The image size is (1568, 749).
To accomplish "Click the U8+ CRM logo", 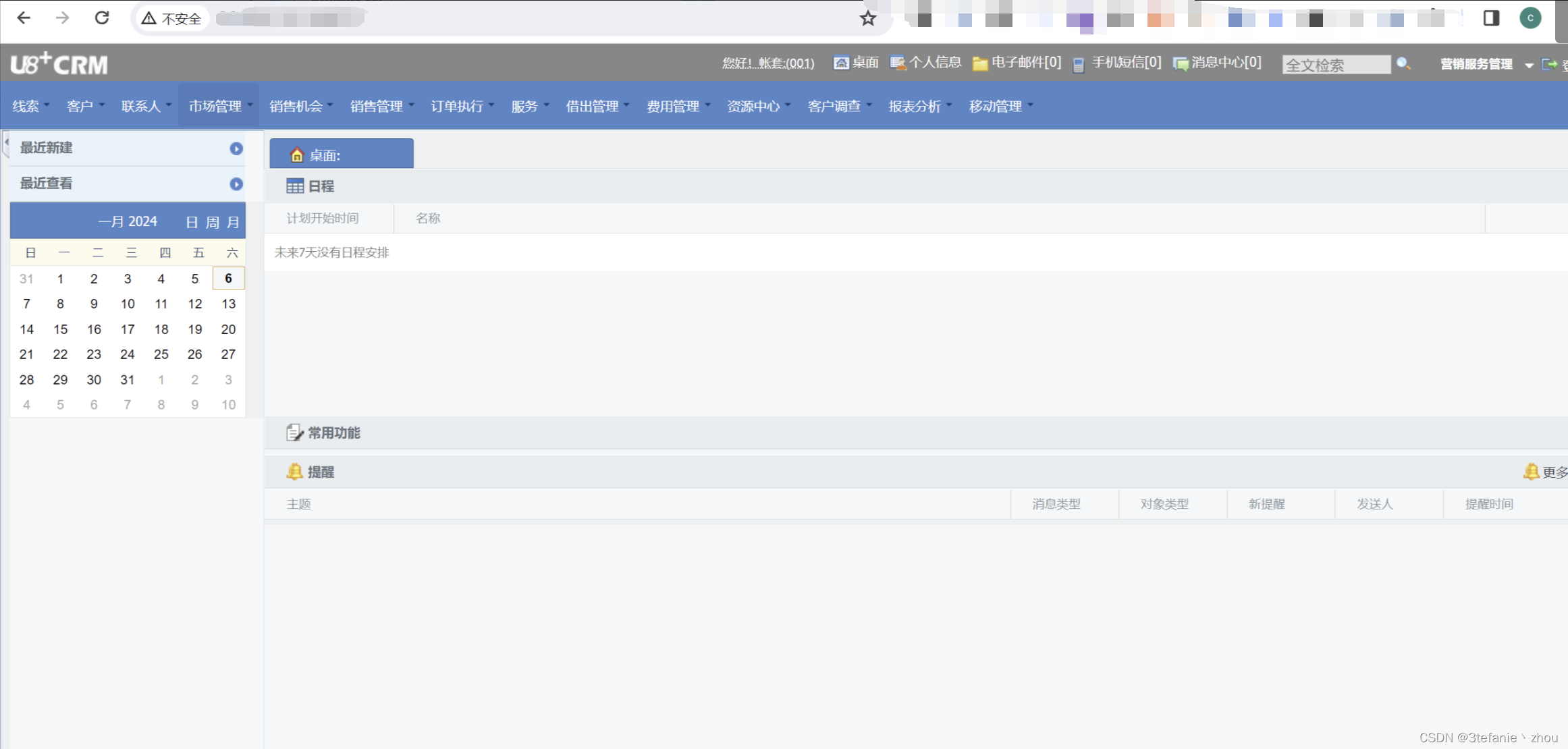I will click(59, 63).
